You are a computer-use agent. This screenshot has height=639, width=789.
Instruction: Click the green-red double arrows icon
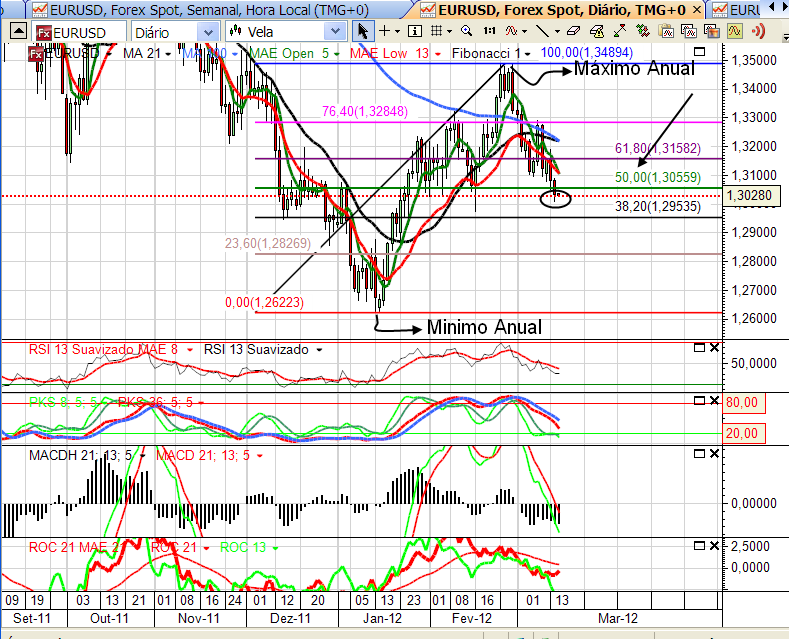[643, 31]
